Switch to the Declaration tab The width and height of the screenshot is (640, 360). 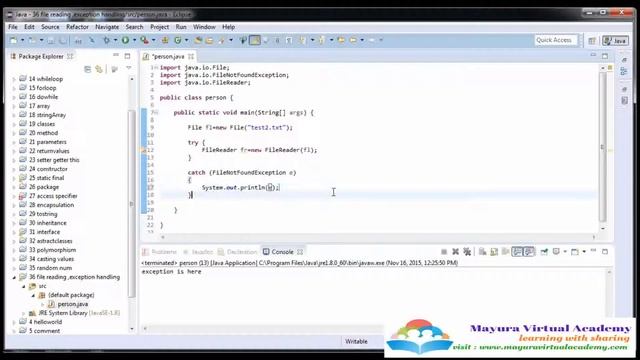pyautogui.click(x=238, y=252)
